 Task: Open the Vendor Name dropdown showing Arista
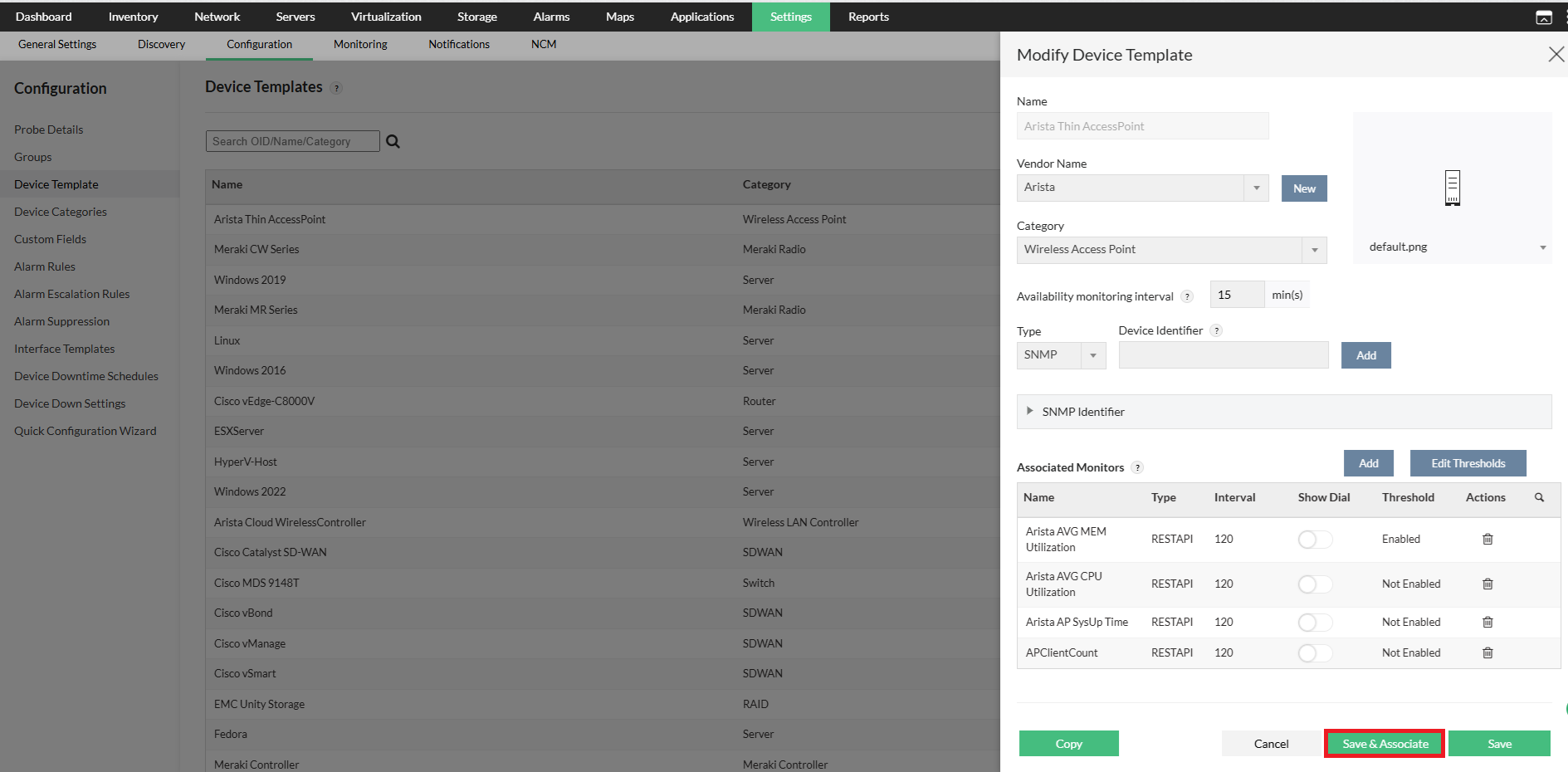(x=1142, y=188)
